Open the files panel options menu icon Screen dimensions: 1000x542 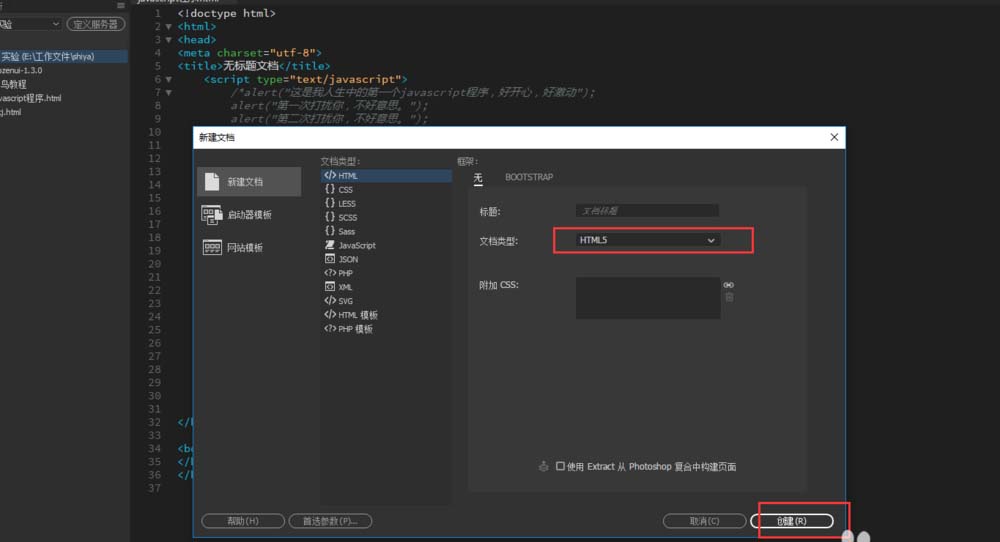click(121, 6)
